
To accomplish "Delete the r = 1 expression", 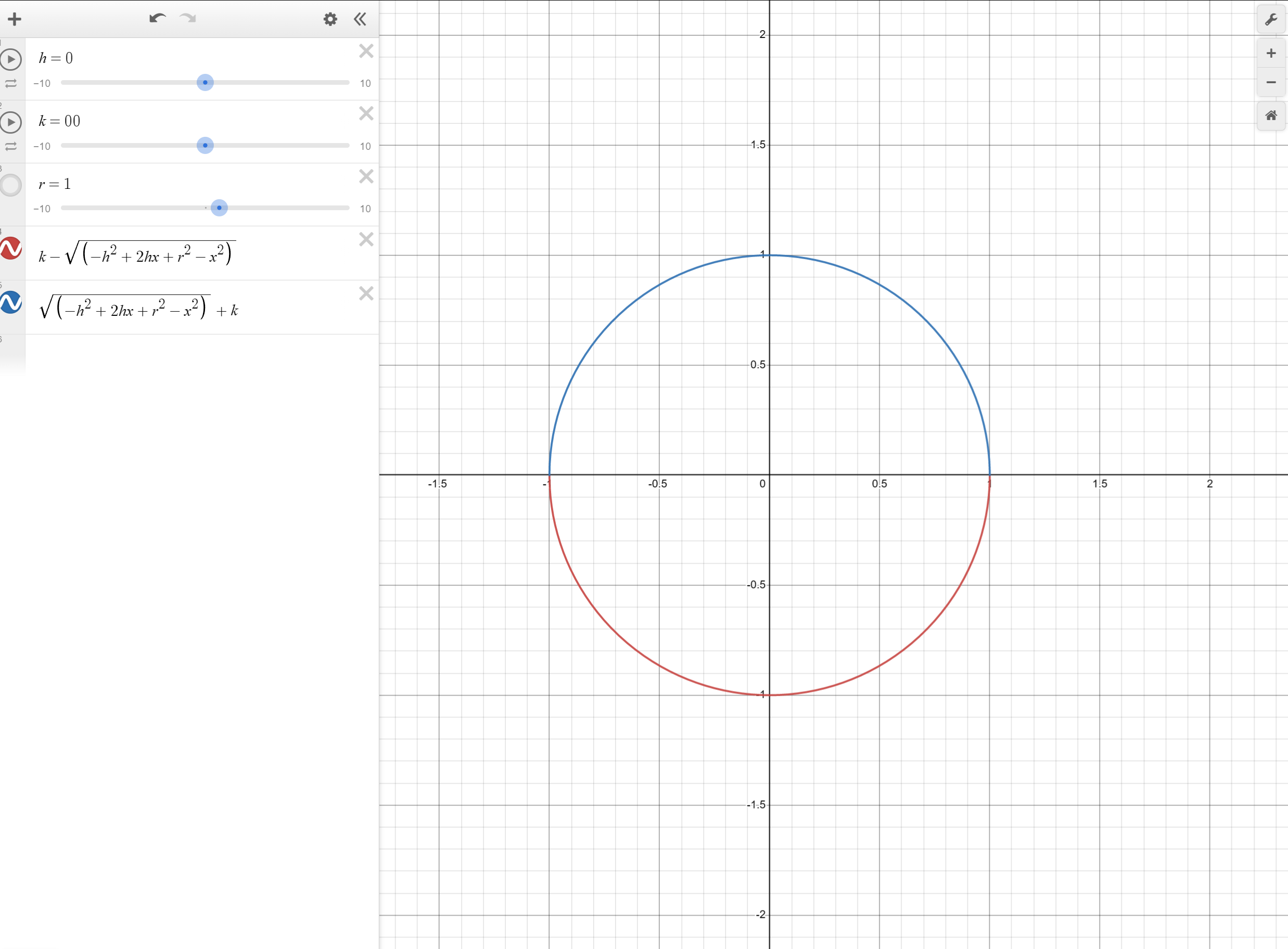I will coord(366,176).
